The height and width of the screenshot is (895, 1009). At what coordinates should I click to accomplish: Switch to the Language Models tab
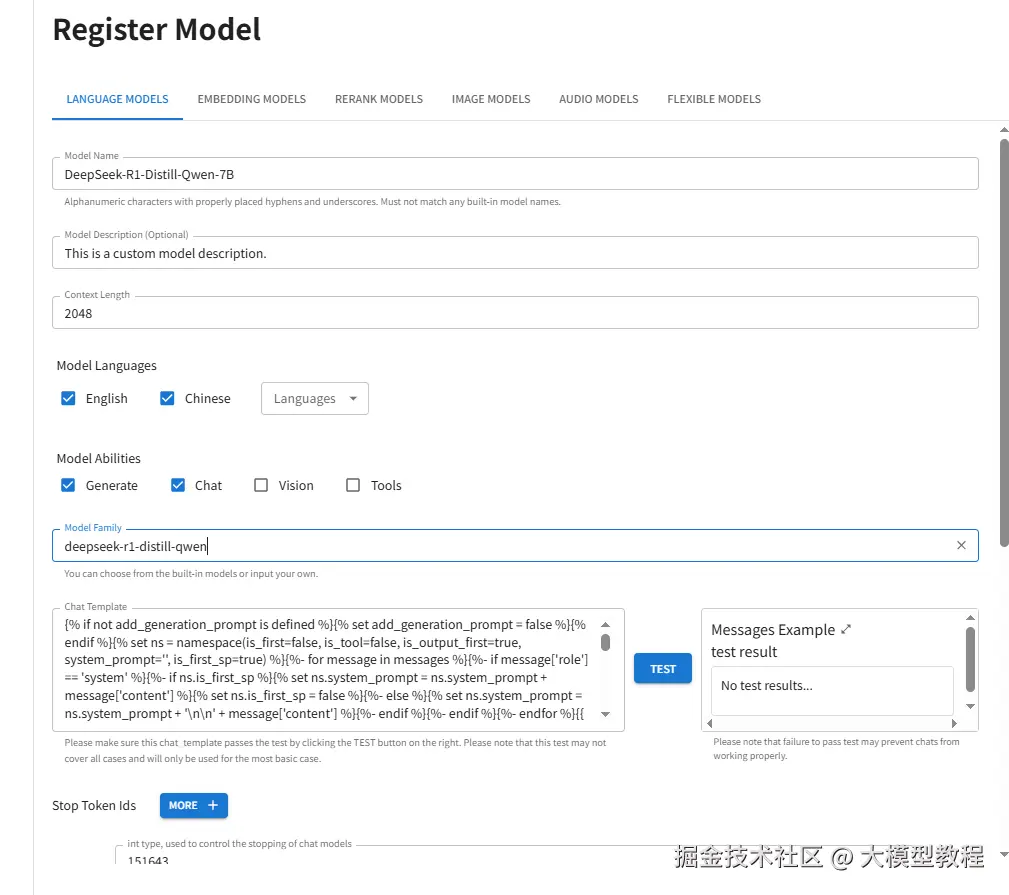coord(117,99)
